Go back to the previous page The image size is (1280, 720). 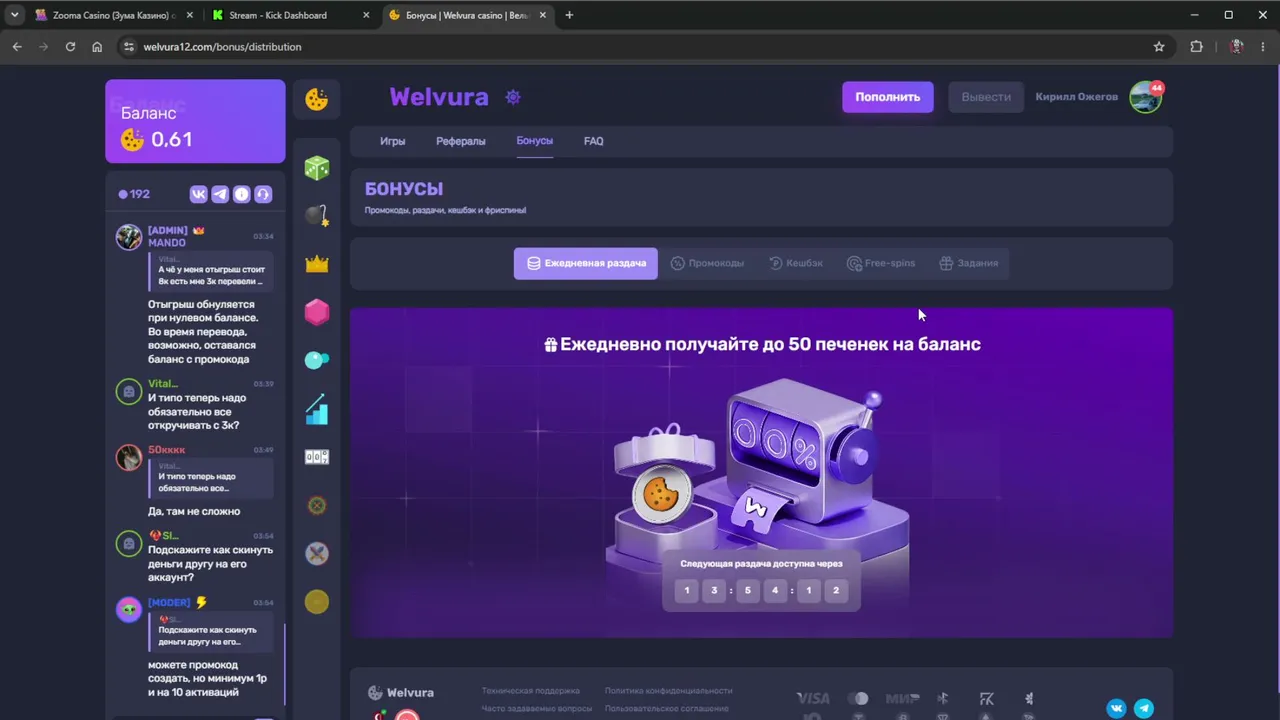coord(17,47)
